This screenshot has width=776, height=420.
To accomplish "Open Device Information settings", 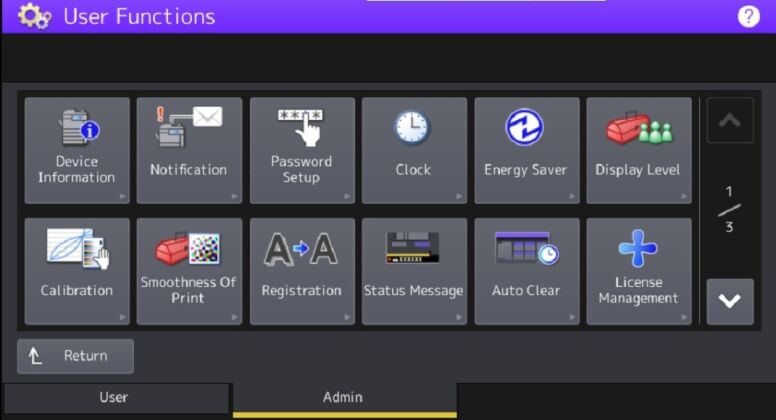I will [x=77, y=150].
